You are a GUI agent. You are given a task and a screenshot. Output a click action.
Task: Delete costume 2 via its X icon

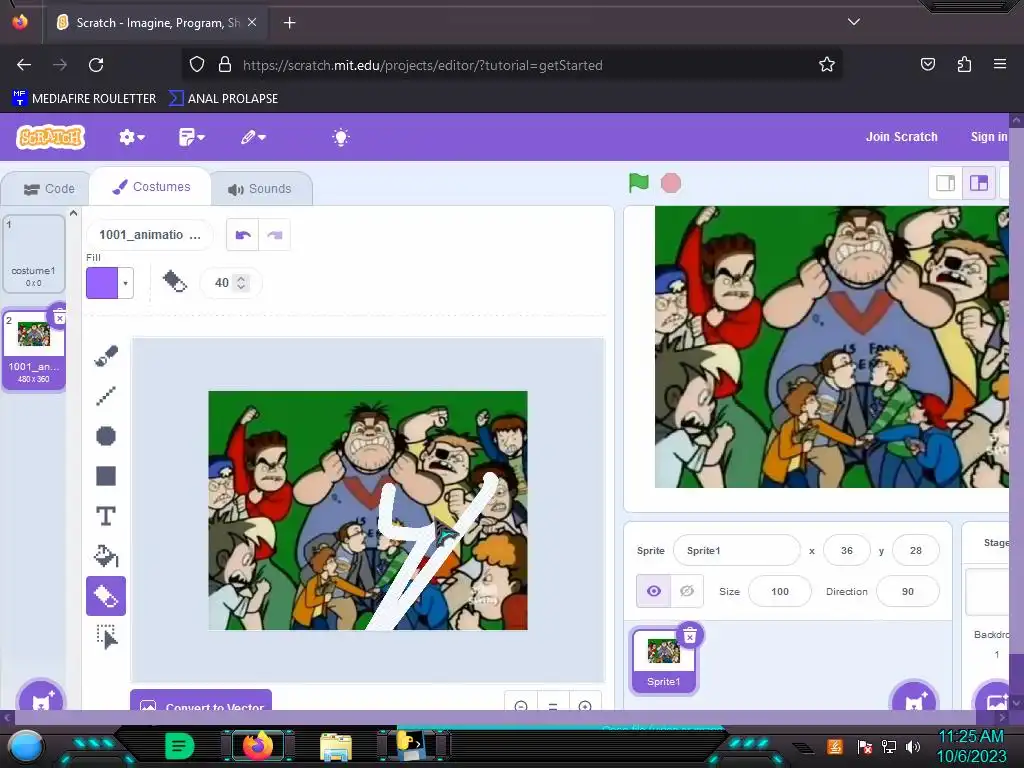click(59, 318)
